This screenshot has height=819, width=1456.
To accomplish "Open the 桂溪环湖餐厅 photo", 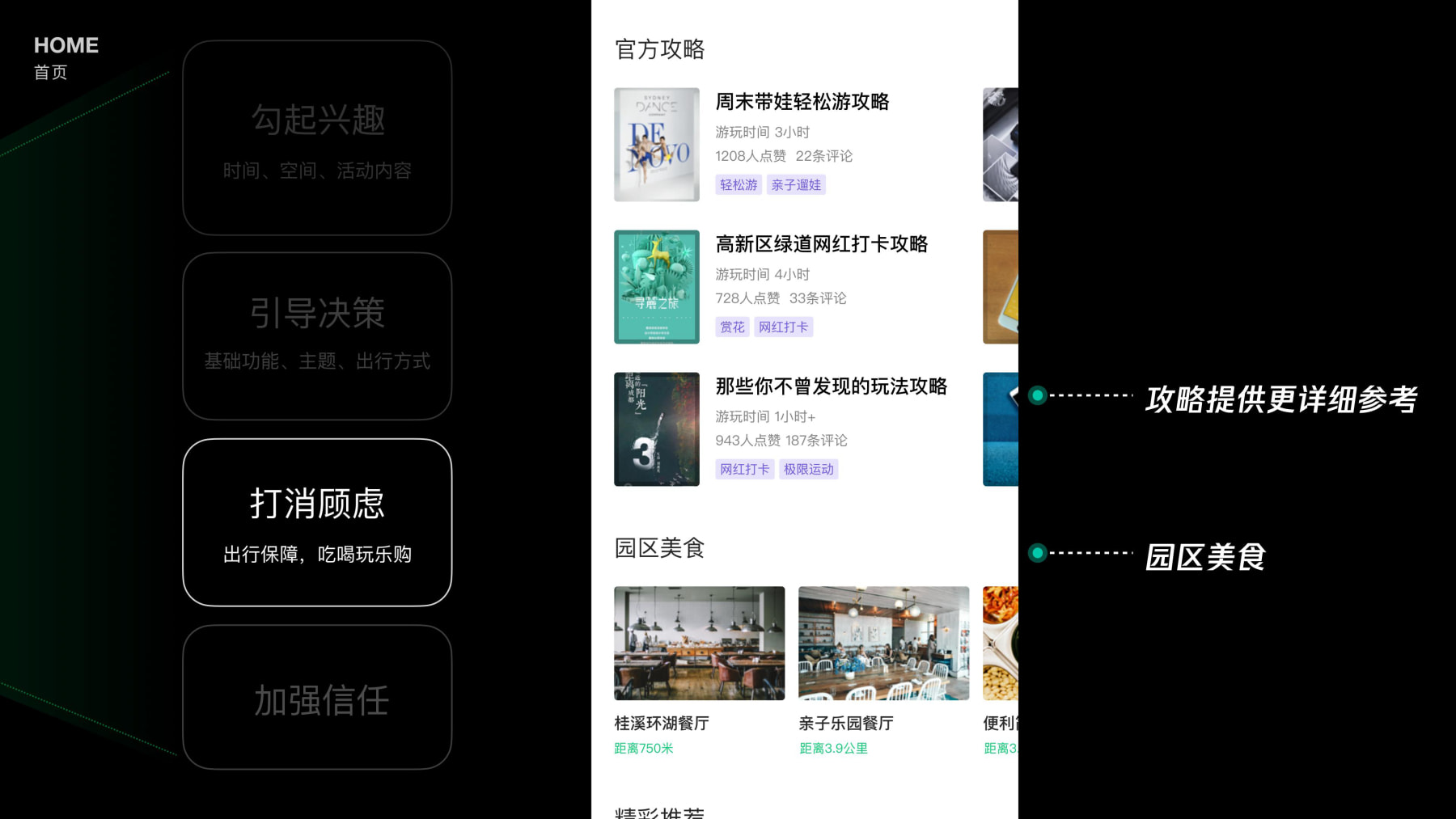I will point(698,643).
